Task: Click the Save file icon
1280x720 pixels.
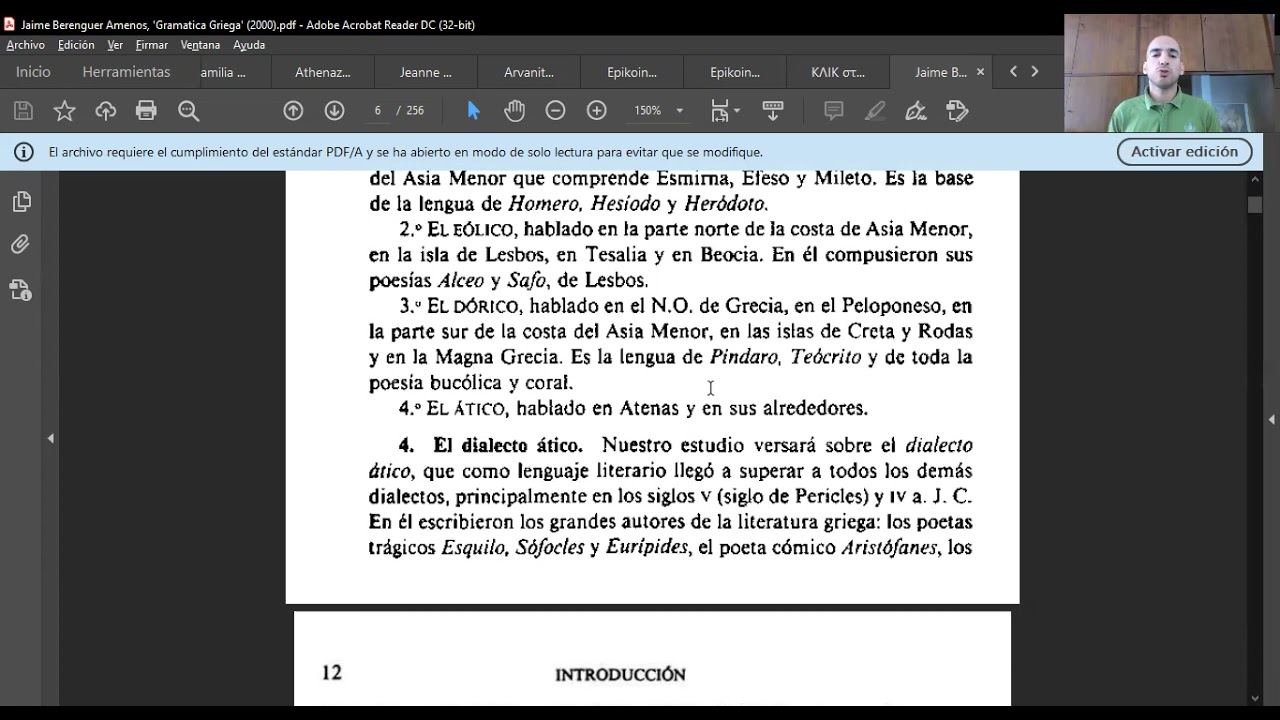Action: point(23,111)
